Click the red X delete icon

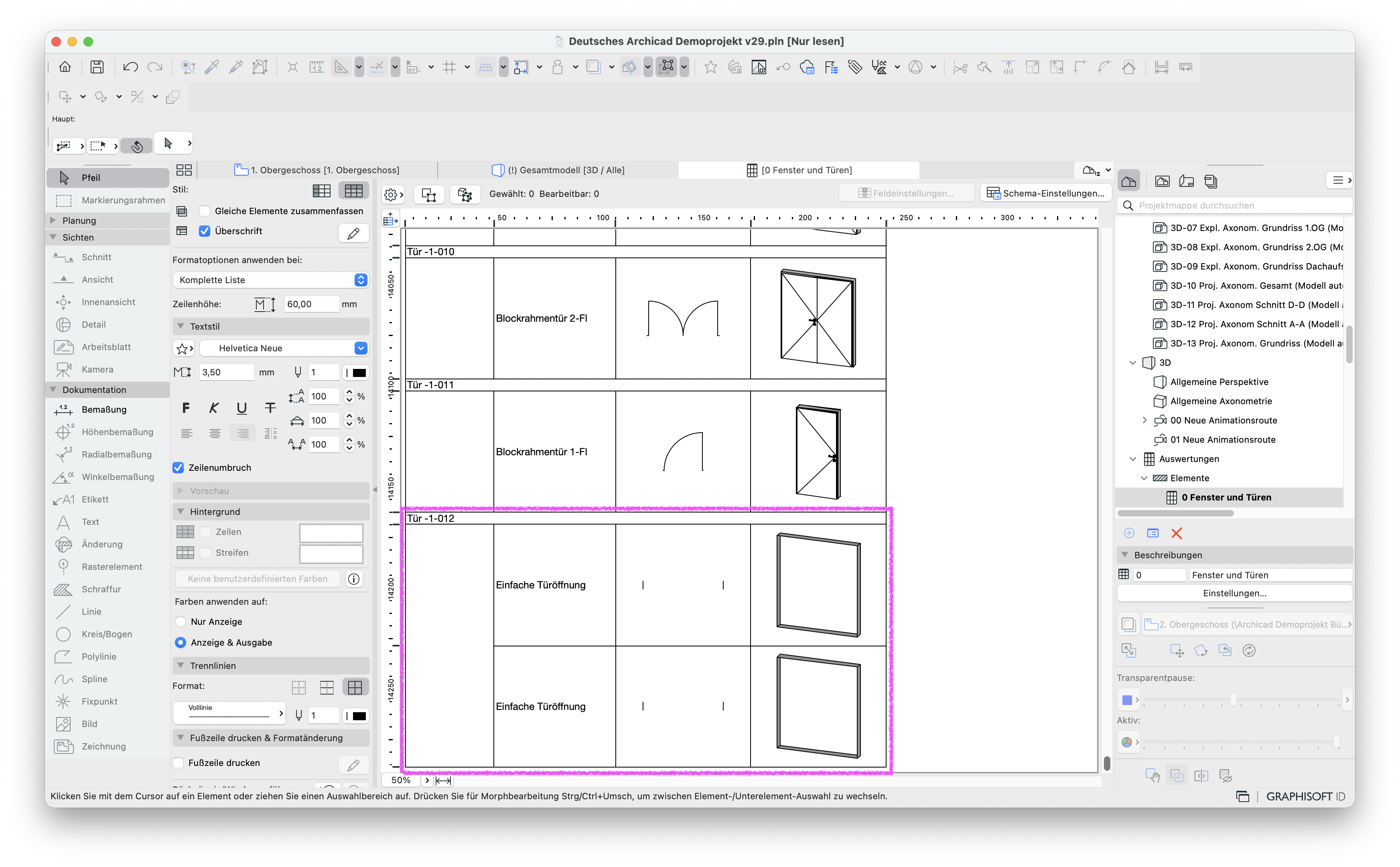tap(1176, 533)
